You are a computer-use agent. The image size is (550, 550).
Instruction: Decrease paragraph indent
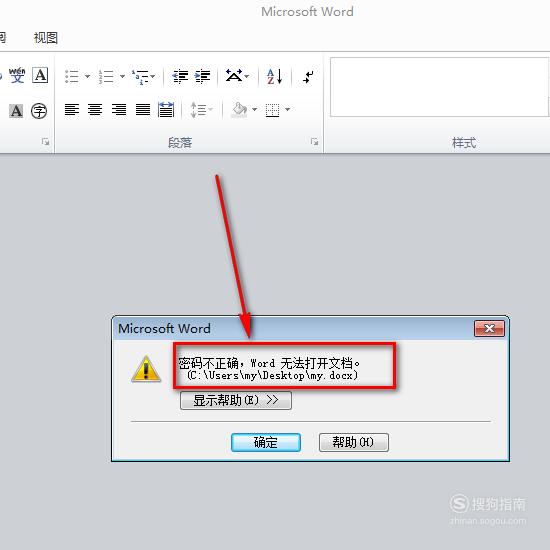[180, 76]
